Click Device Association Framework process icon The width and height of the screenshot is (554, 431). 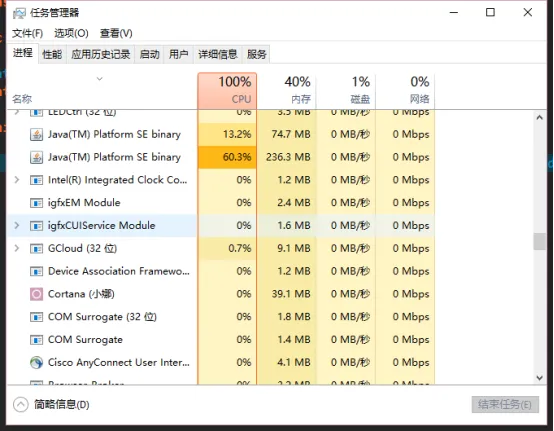(x=36, y=271)
